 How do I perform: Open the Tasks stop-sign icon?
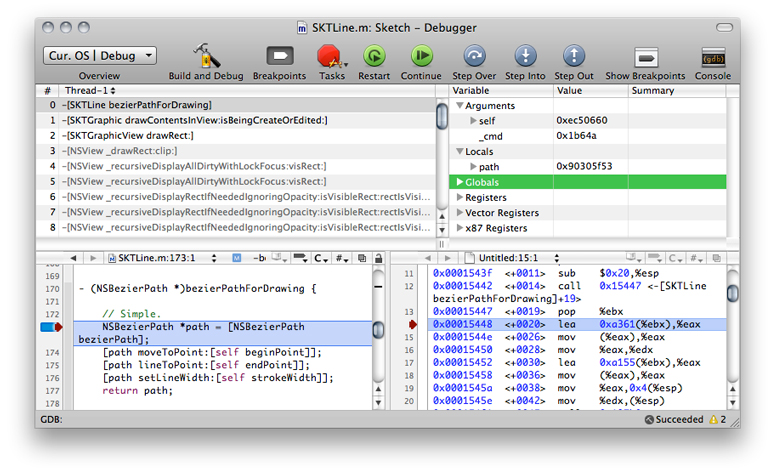330,56
